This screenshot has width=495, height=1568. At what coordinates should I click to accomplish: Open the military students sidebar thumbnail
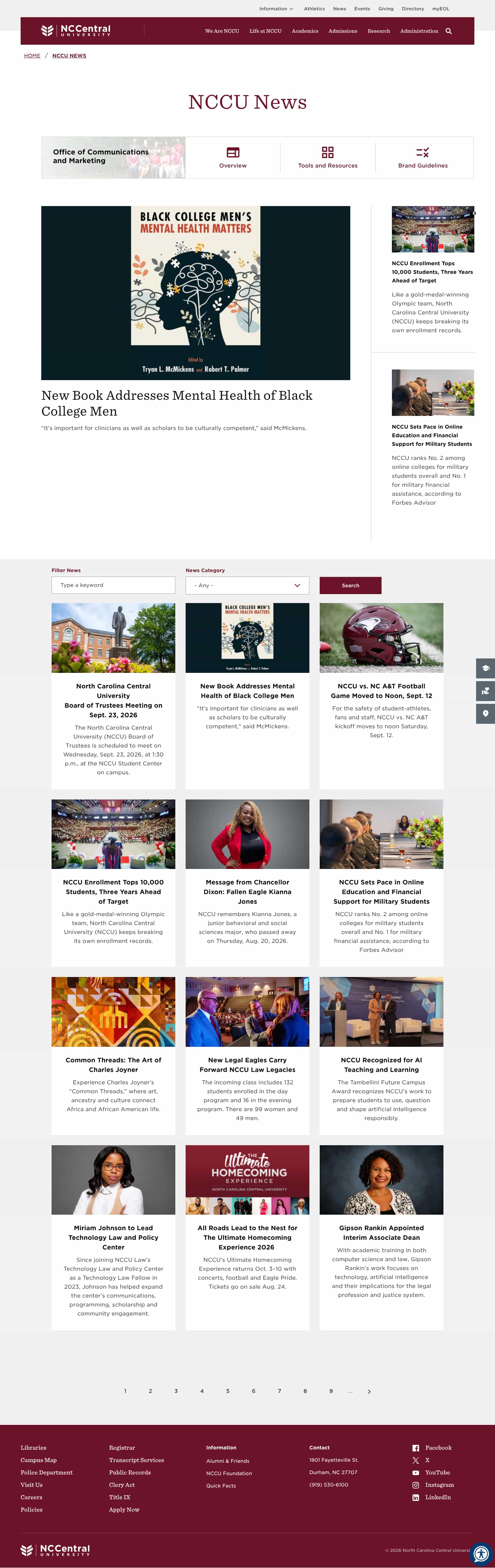[433, 393]
